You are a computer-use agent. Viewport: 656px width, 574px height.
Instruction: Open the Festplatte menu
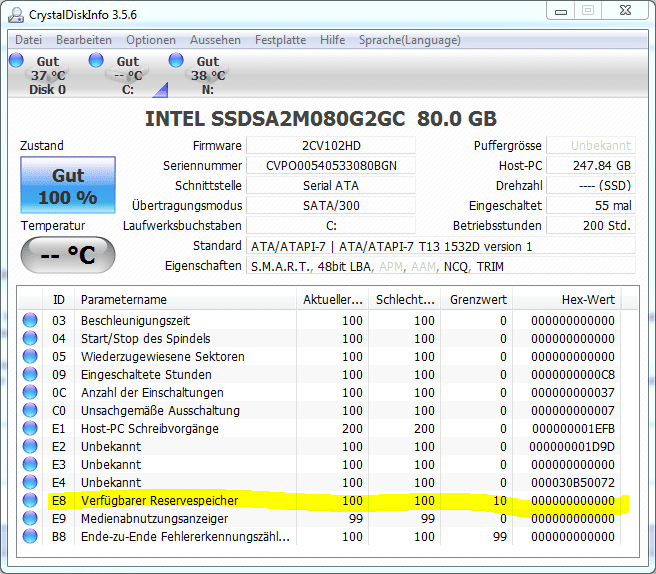[280, 40]
